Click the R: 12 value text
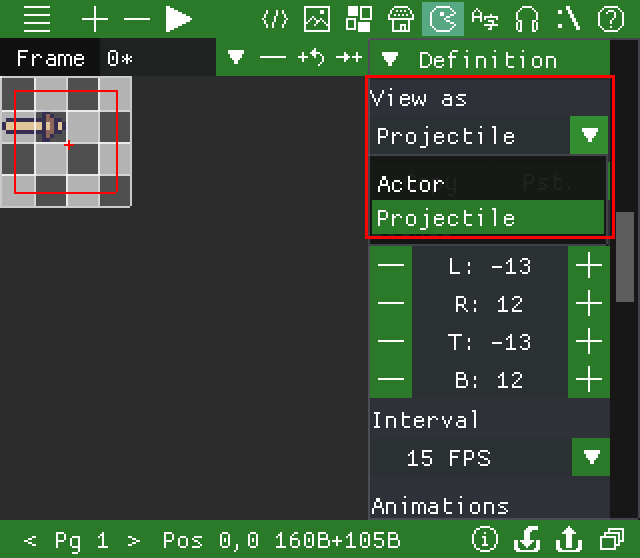The image size is (640, 558). coord(489,304)
